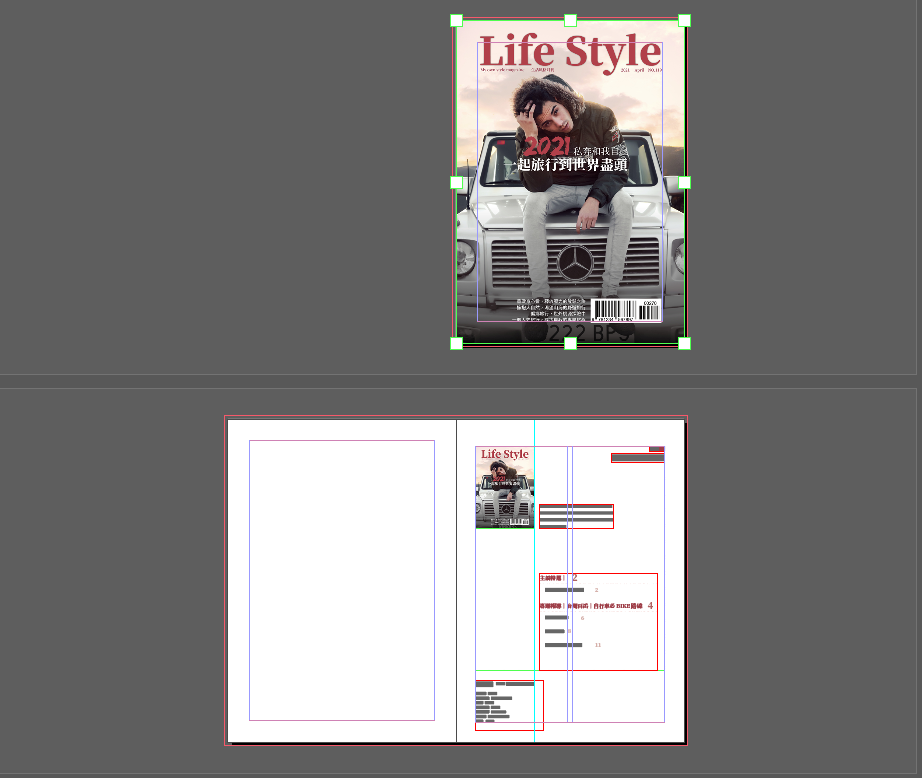Click the greeked text frame beside the thumbnail

pyautogui.click(x=576, y=516)
